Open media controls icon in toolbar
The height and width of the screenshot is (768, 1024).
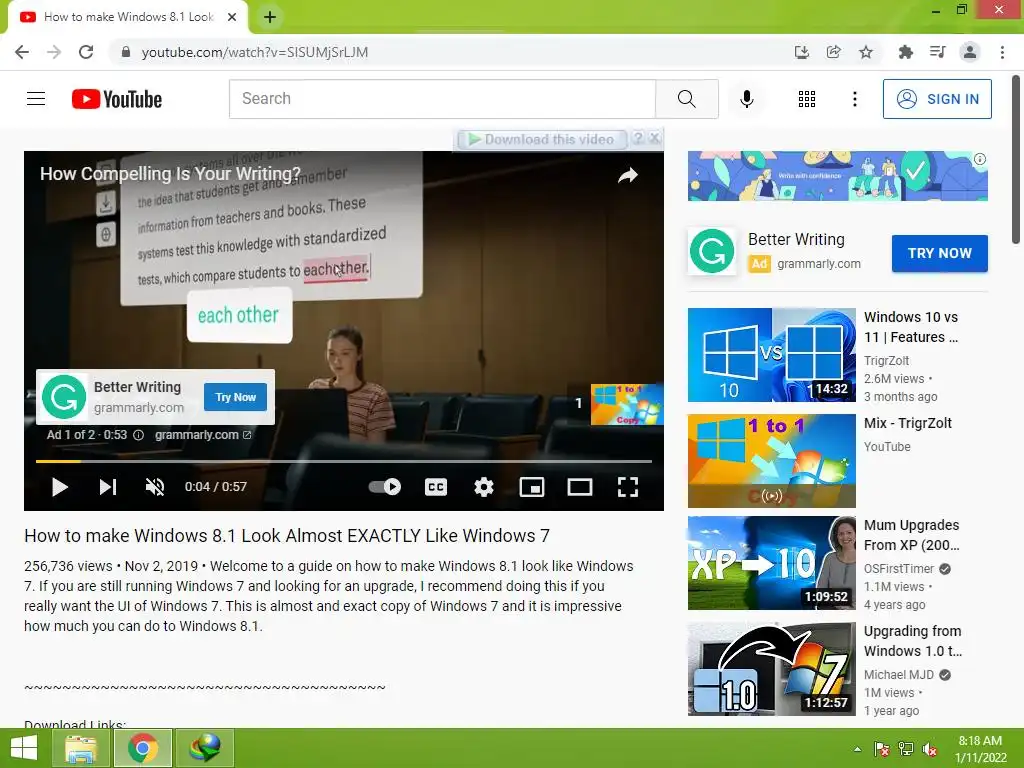click(x=937, y=52)
